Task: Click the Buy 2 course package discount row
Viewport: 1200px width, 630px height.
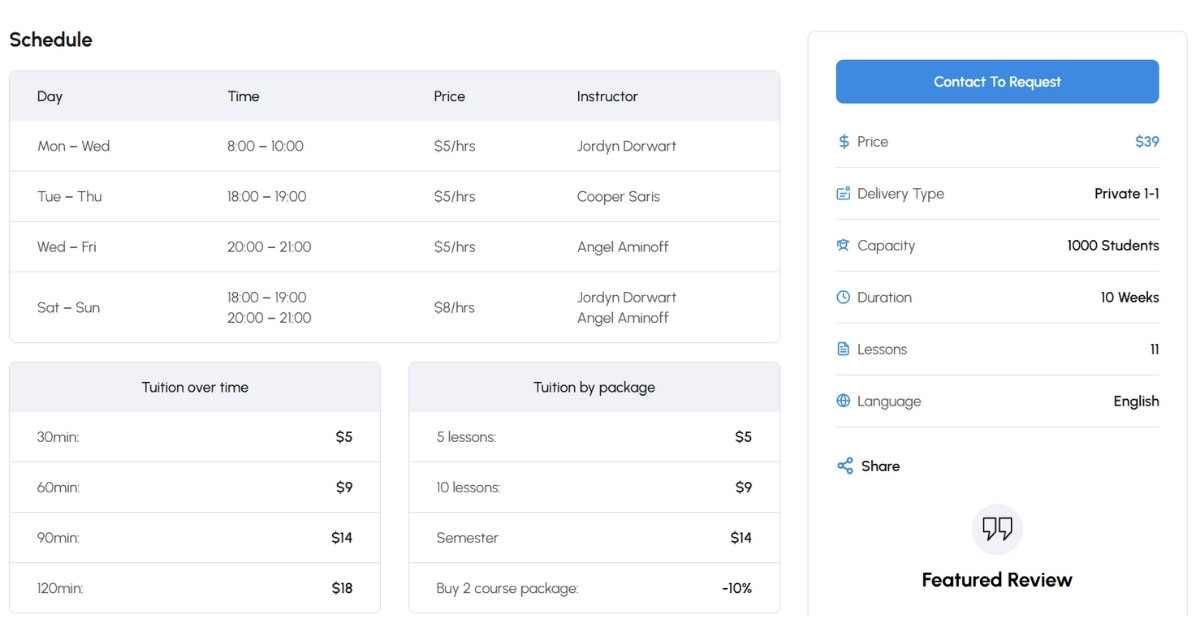Action: pyautogui.click(x=592, y=588)
